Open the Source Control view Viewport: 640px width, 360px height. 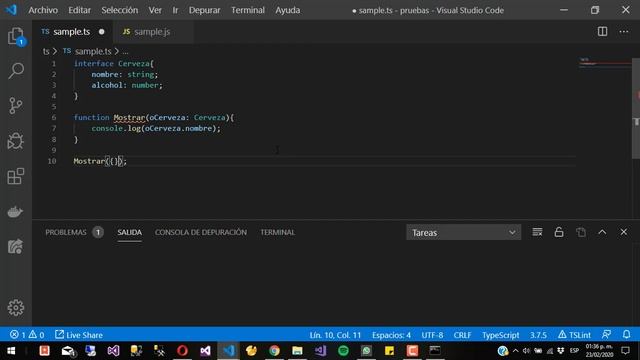(x=16, y=106)
